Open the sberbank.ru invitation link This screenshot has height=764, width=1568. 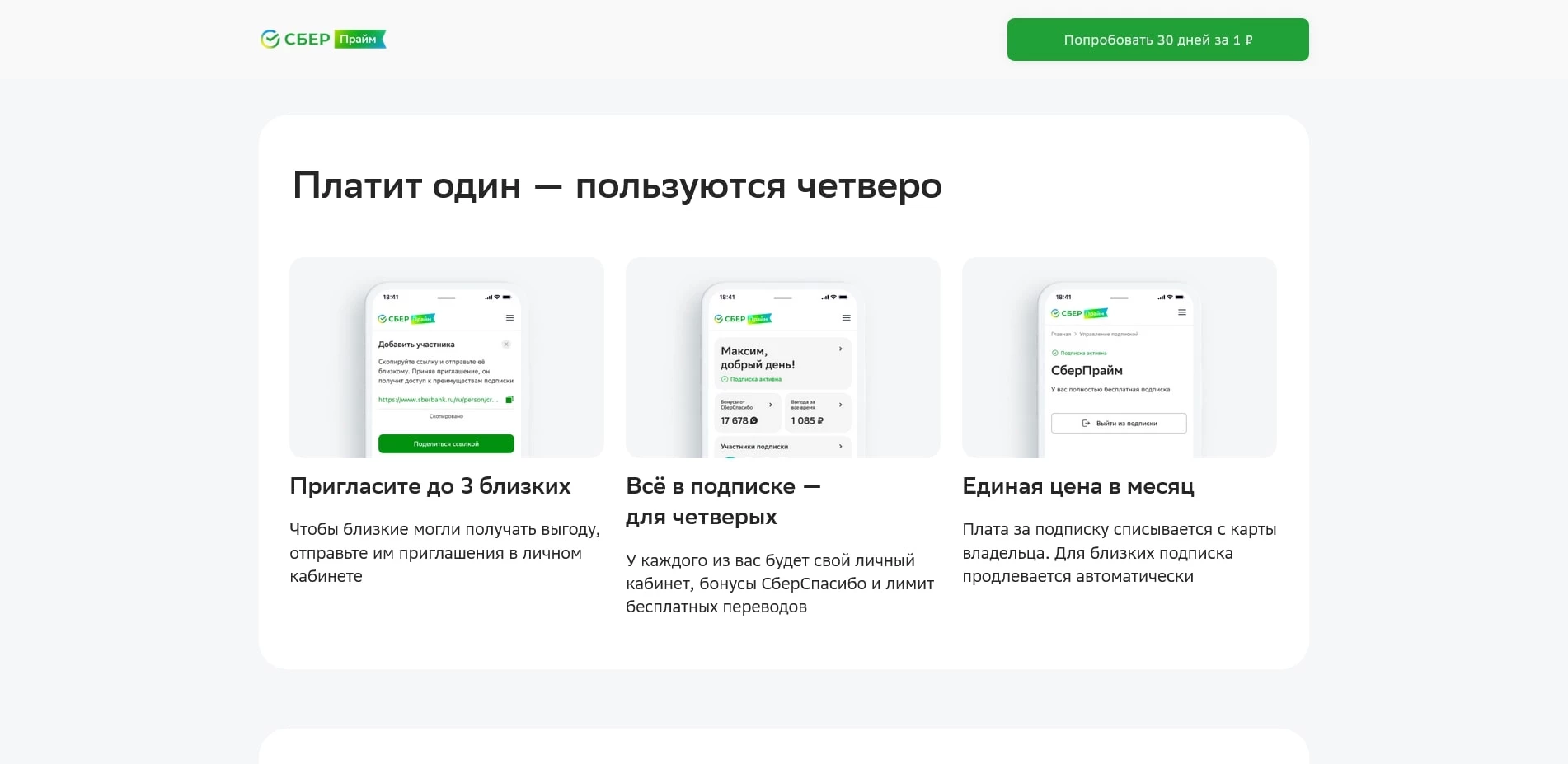[x=437, y=400]
